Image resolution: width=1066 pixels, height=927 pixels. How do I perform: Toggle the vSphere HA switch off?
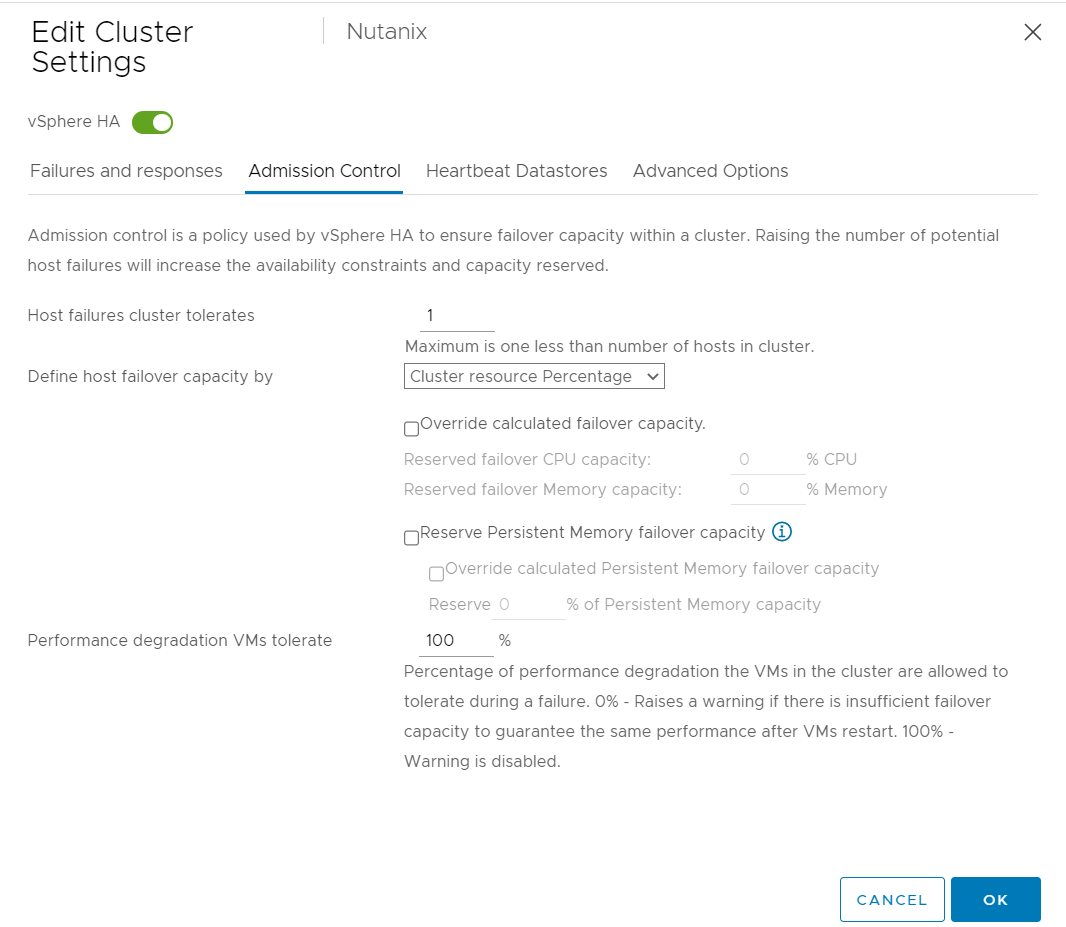pos(153,122)
